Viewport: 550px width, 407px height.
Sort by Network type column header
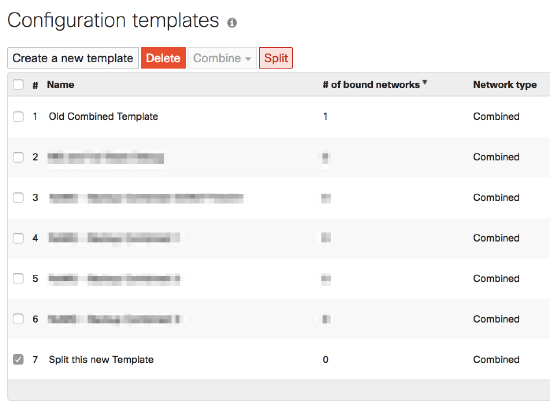coord(505,85)
